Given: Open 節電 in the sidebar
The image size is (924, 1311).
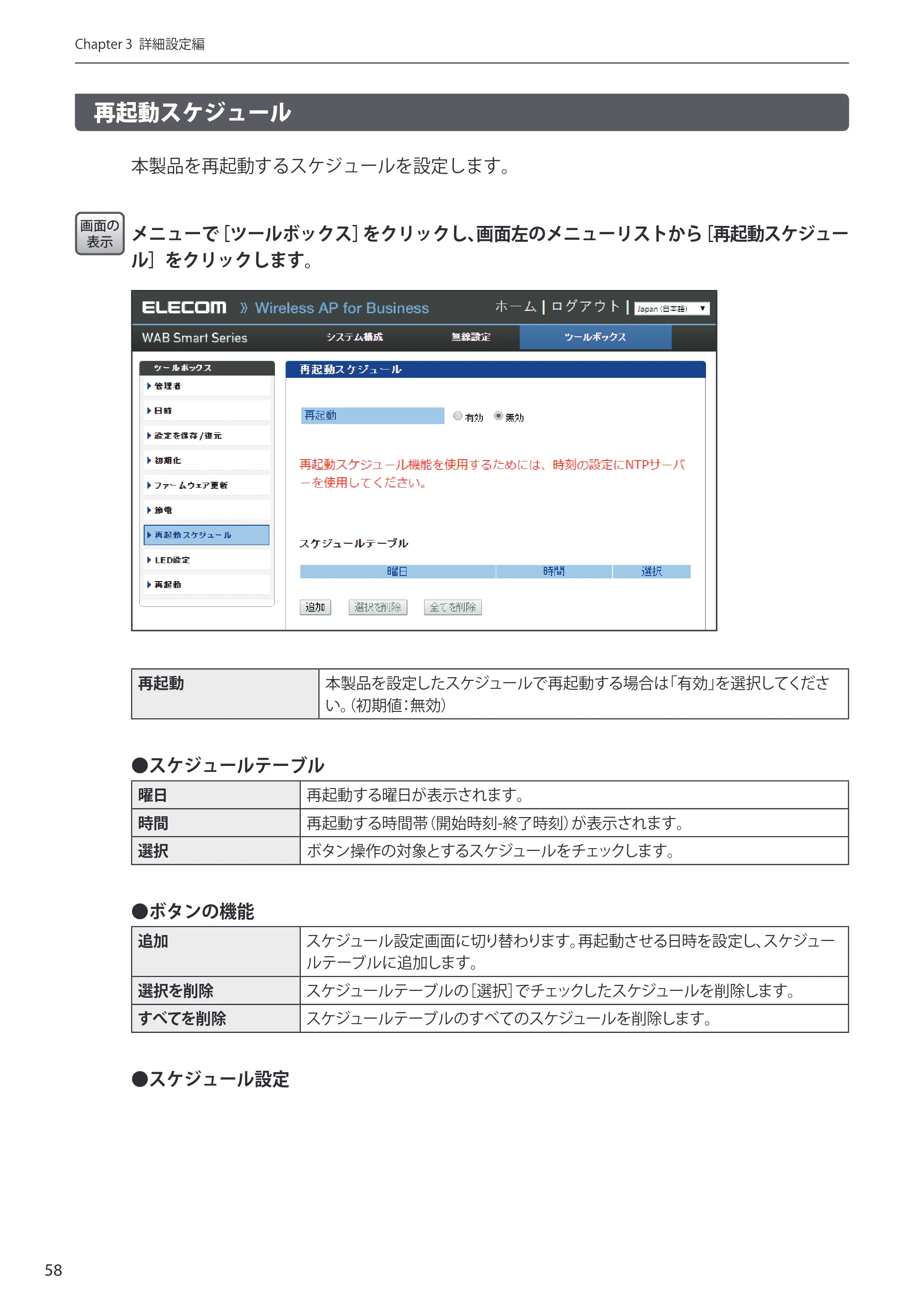Looking at the screenshot, I should pyautogui.click(x=206, y=510).
